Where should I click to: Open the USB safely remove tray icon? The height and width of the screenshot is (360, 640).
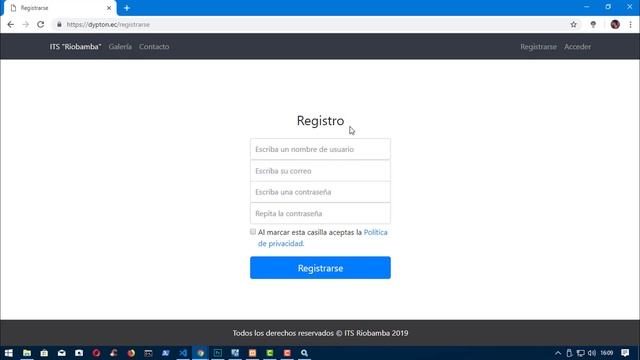coord(569,353)
